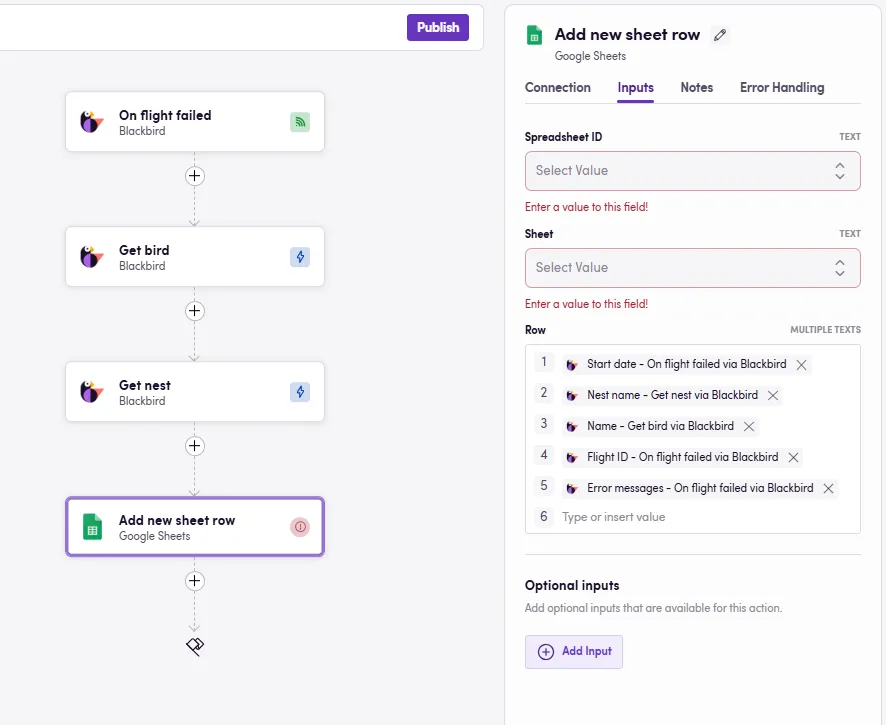The width and height of the screenshot is (886, 725).
Task: Click the lightning action icon on Get bird
Action: (x=300, y=257)
